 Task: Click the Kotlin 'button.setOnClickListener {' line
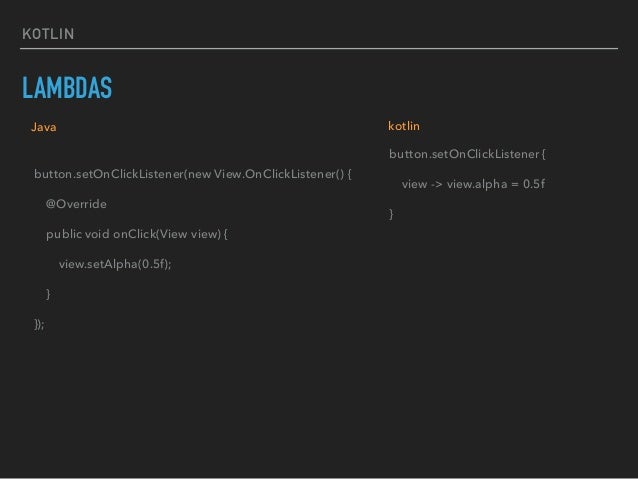(x=467, y=154)
